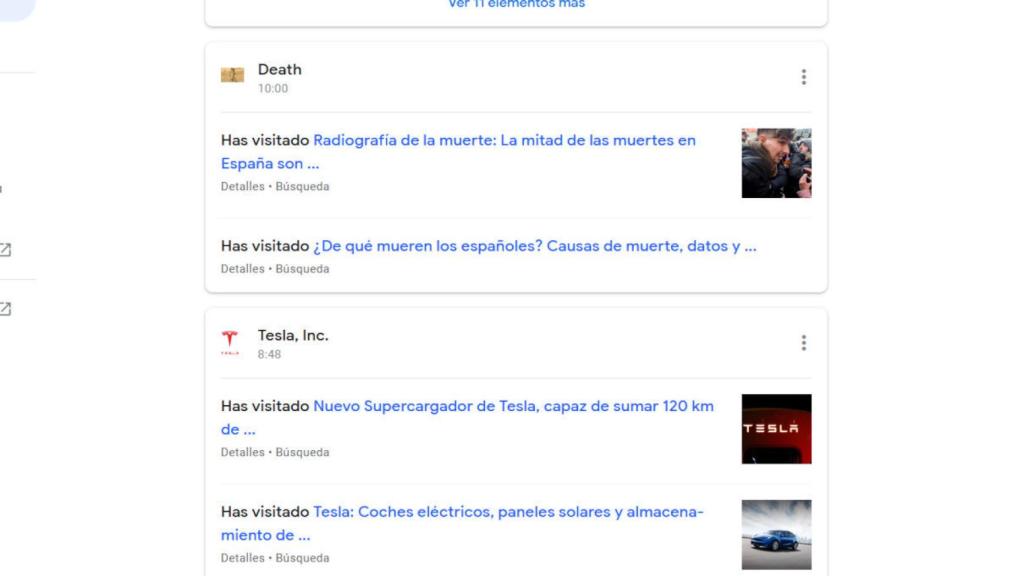The width and height of the screenshot is (1024, 576).
Task: Open the three-dot menu for the Death card
Action: click(x=803, y=77)
